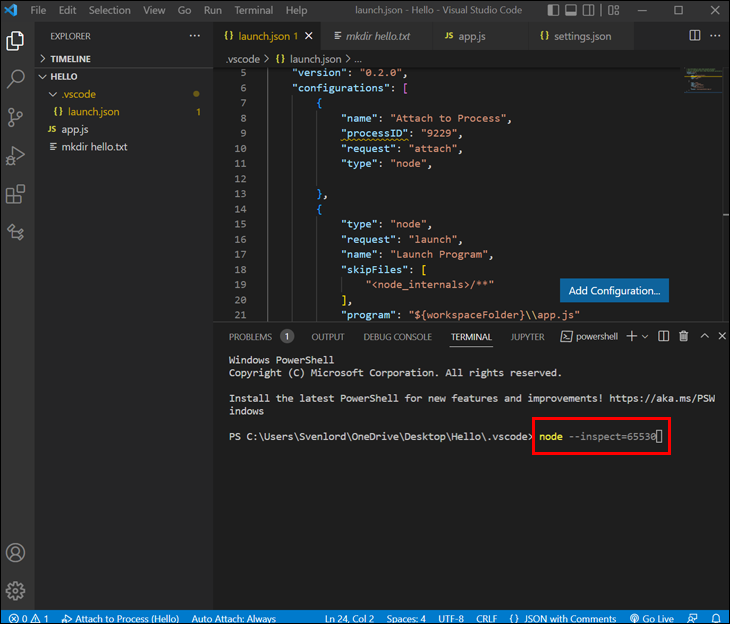Kill terminal with trash icon
The height and width of the screenshot is (624, 730).
pos(684,337)
